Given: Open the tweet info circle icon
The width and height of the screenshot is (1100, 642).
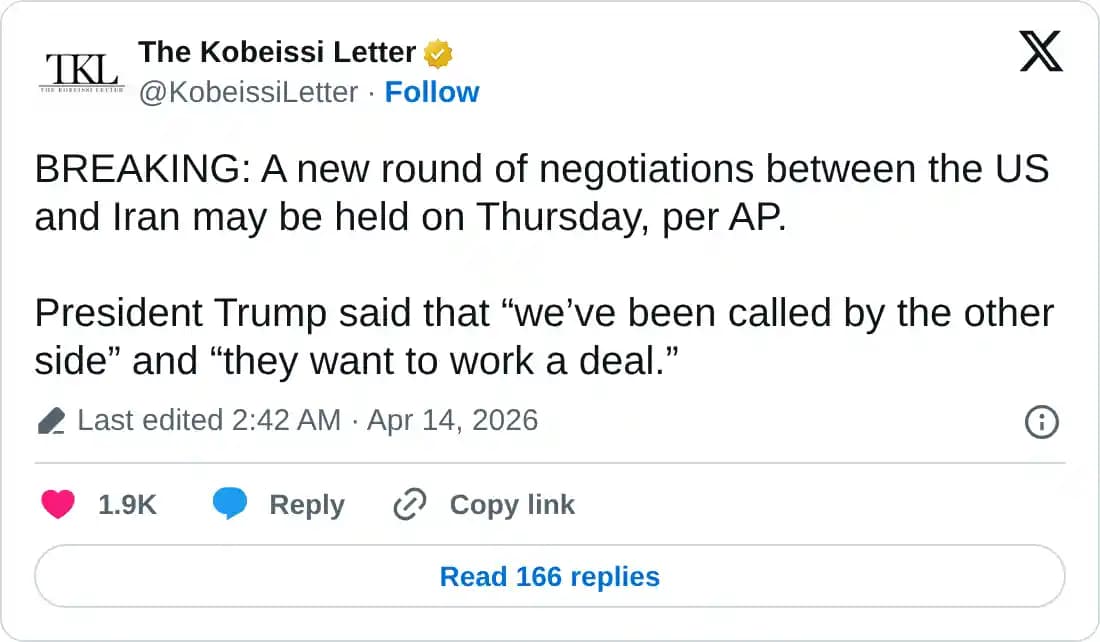Looking at the screenshot, I should click(x=1042, y=422).
